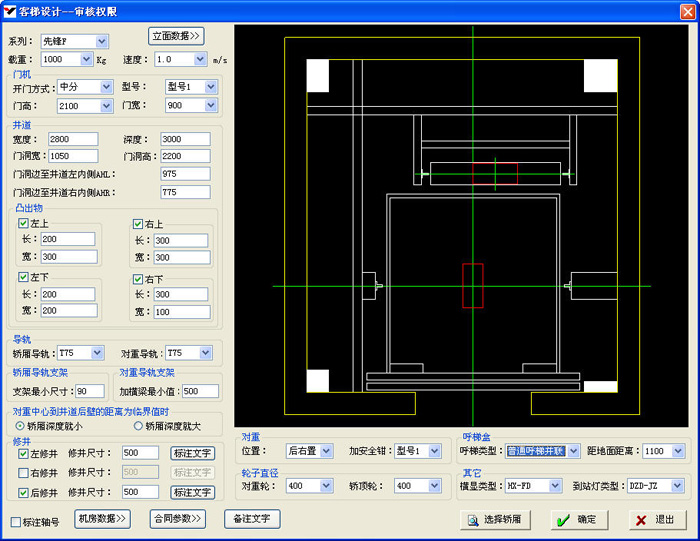Click the 合同参数>> button
Viewport: 700px width, 541px height.
[x=178, y=519]
